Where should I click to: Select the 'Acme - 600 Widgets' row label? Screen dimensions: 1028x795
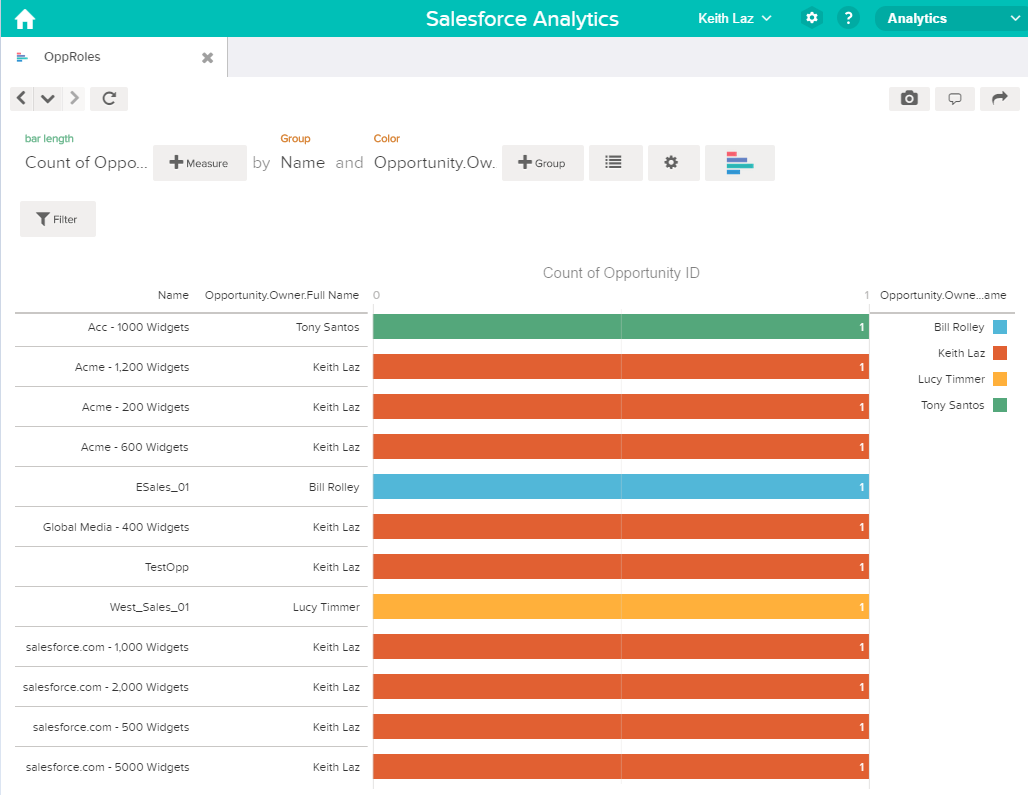click(x=134, y=447)
